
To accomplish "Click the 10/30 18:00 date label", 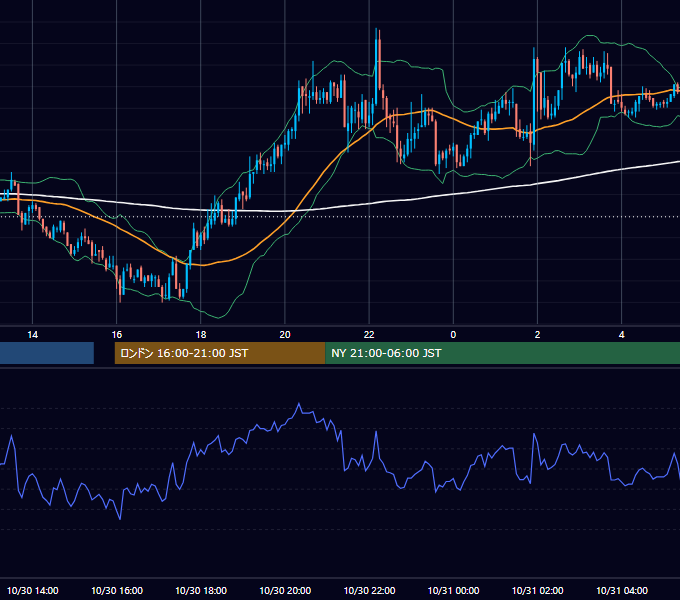I will tap(201, 590).
